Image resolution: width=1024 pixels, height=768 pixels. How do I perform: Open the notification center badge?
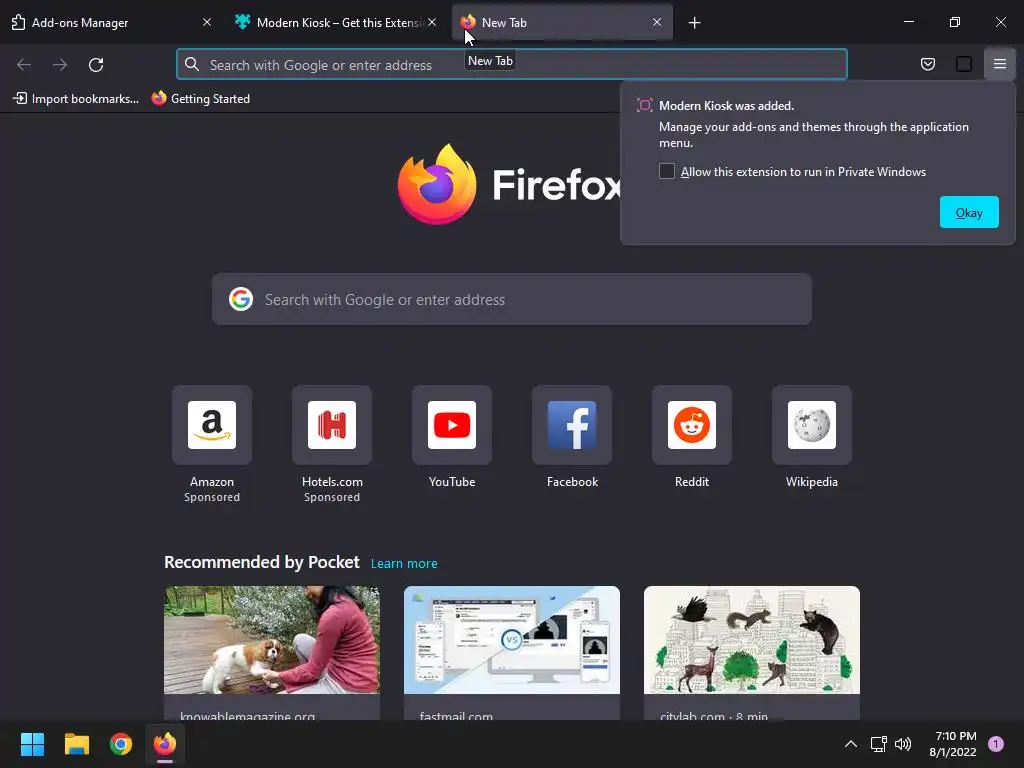click(996, 744)
